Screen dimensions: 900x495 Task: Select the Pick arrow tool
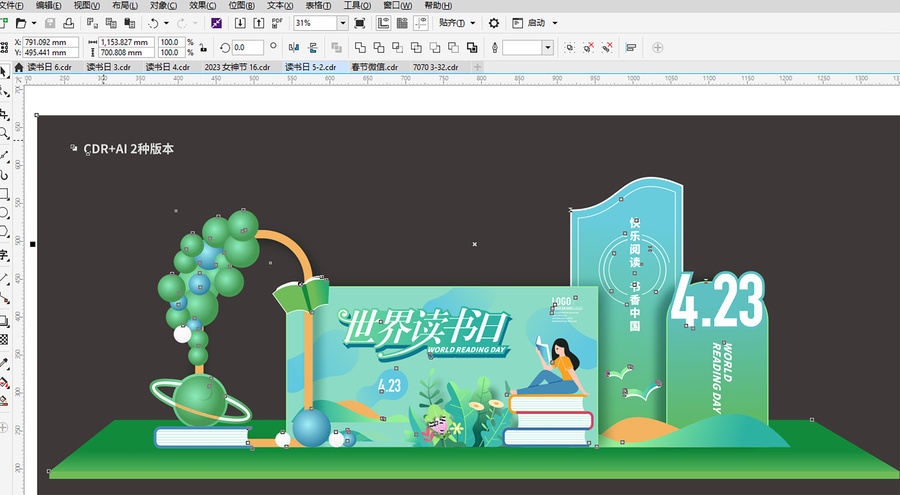(x=4, y=71)
